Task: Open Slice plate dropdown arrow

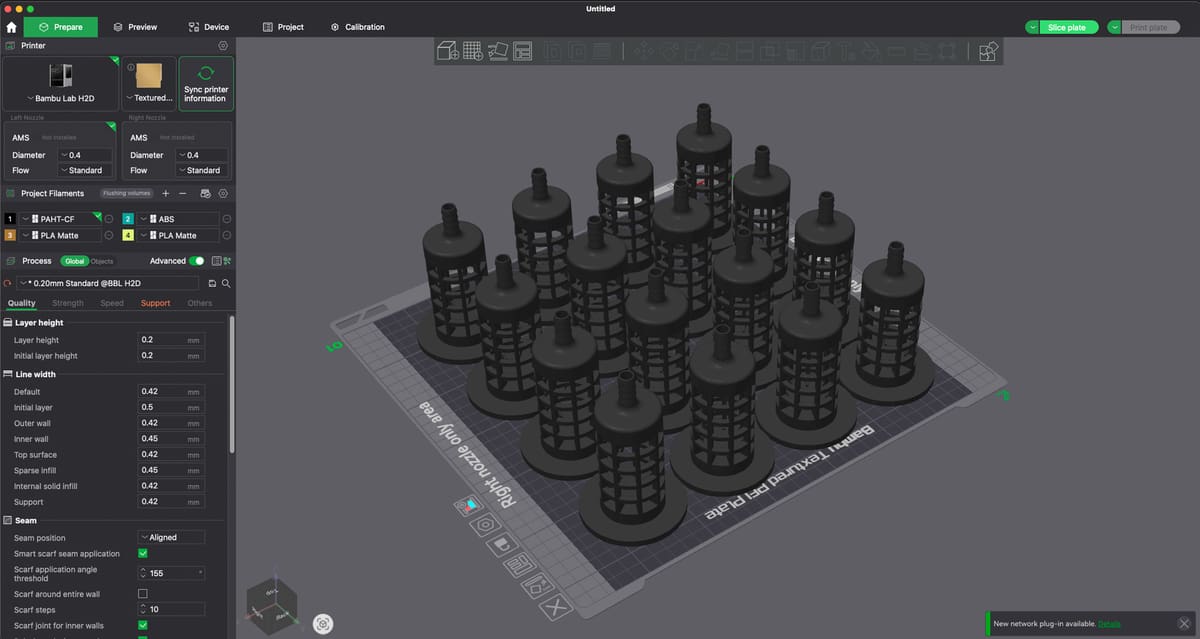Action: (x=1032, y=27)
